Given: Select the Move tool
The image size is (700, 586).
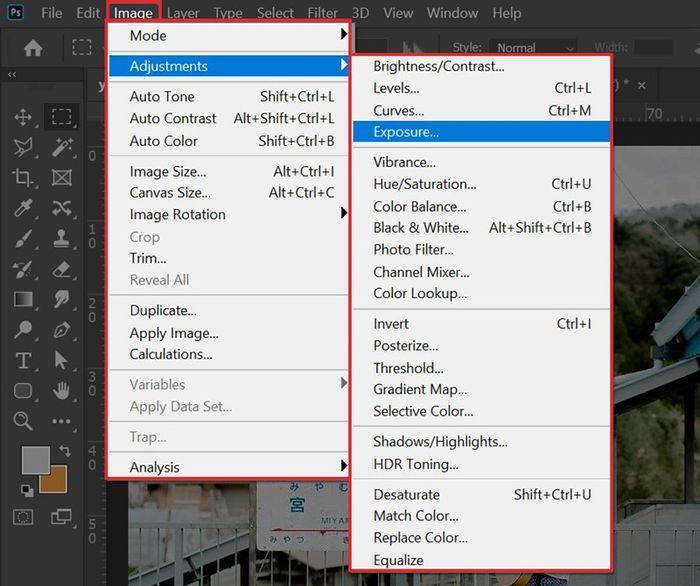Looking at the screenshot, I should (23, 117).
